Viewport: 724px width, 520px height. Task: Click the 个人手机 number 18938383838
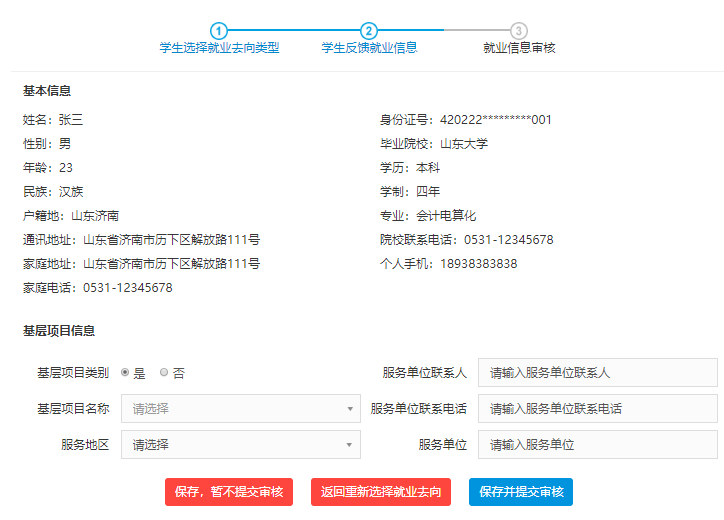[x=479, y=264]
